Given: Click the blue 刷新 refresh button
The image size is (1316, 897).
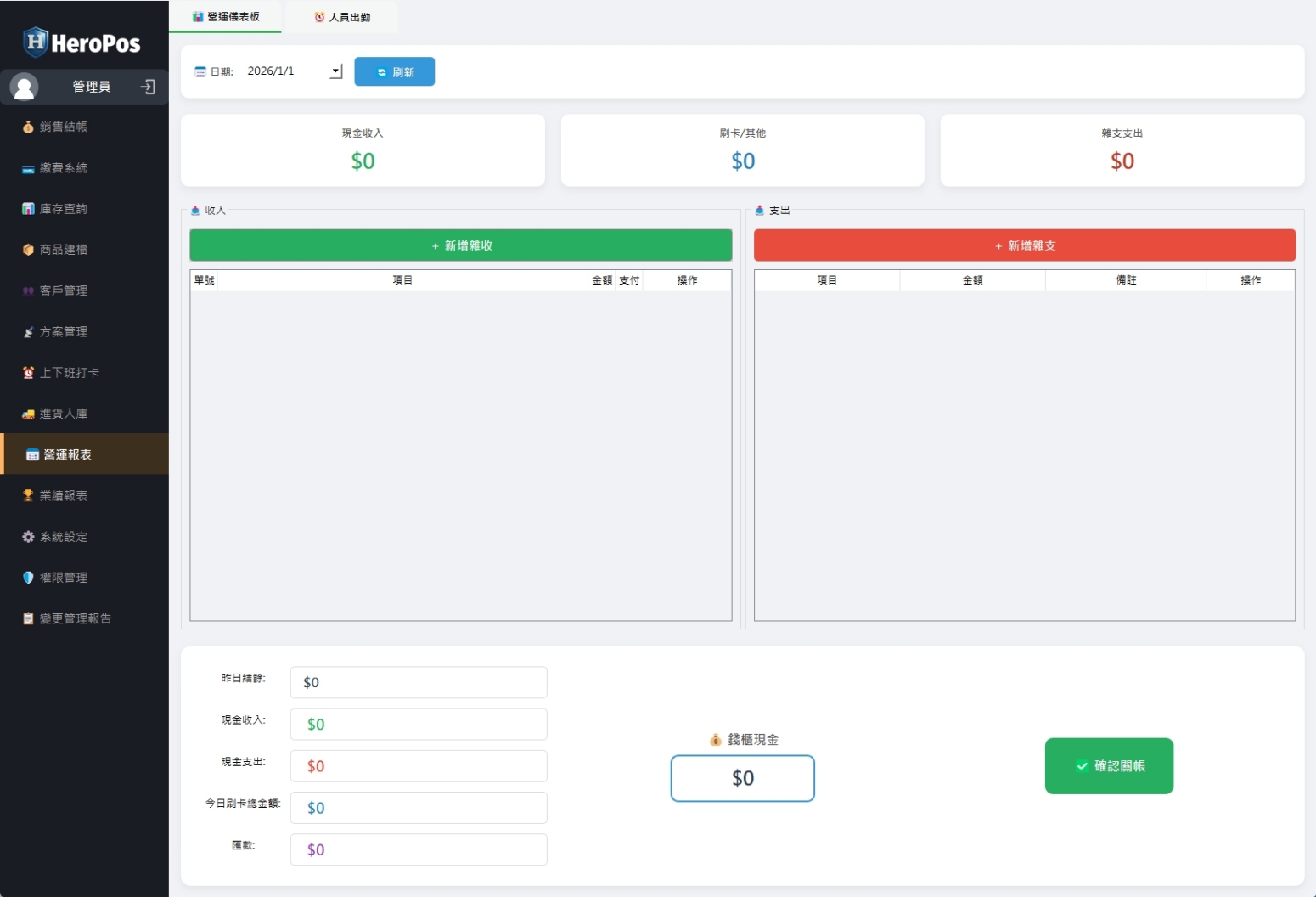Looking at the screenshot, I should click(394, 72).
